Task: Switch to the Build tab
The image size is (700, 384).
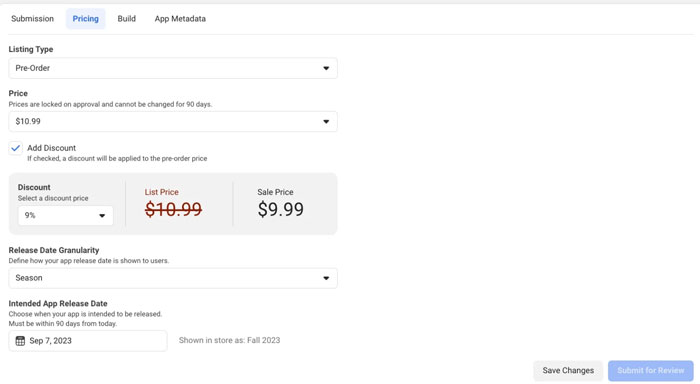Action: 126,19
